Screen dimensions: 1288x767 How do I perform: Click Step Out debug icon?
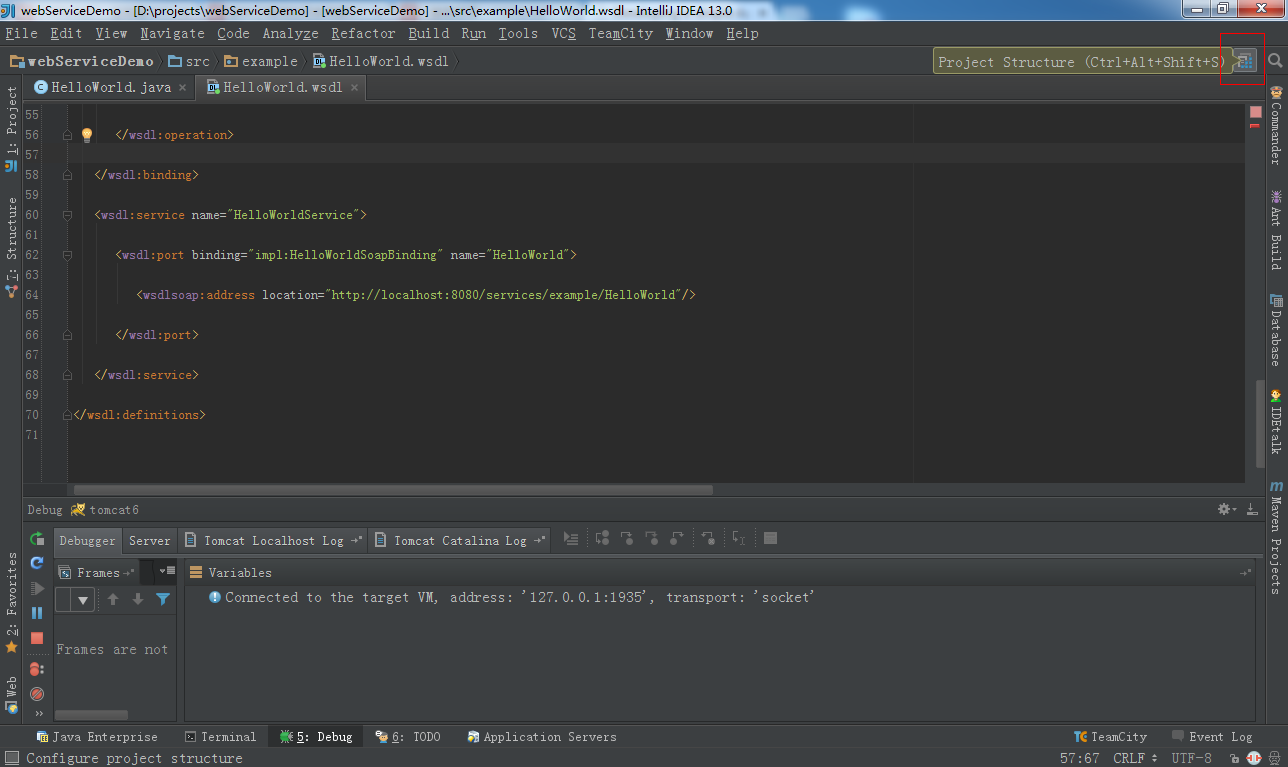point(677,539)
